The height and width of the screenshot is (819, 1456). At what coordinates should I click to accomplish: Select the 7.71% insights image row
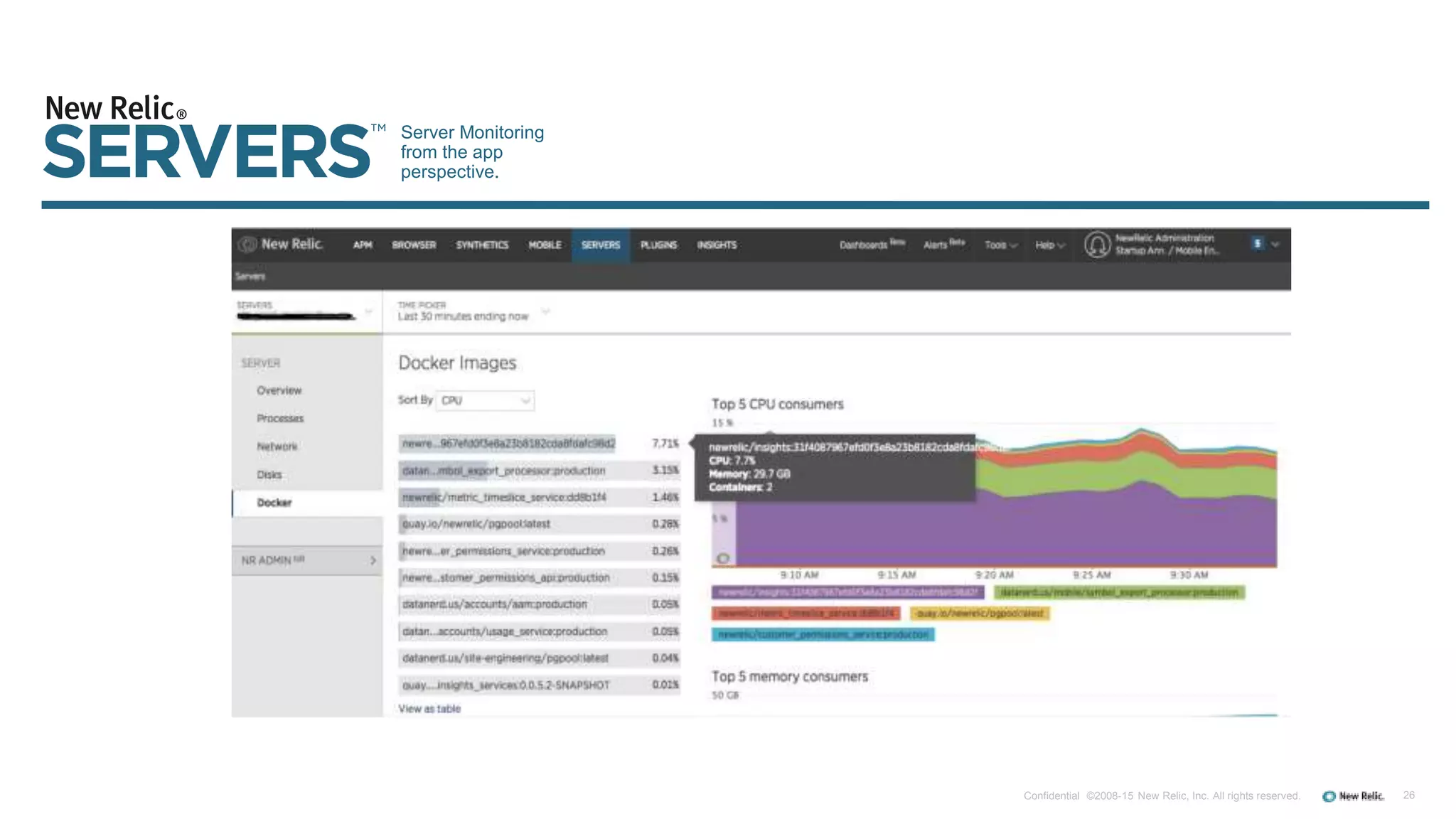coord(539,444)
